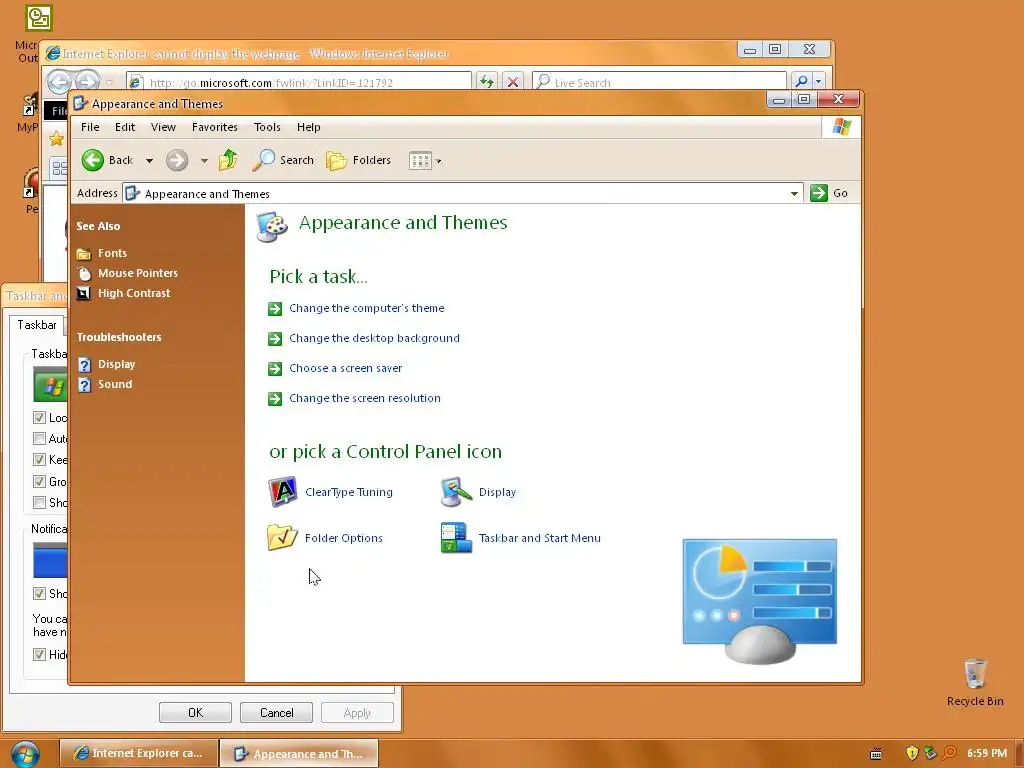
Task: Toggle checked 'Sho...' checkbox under Notification area
Action: click(39, 594)
